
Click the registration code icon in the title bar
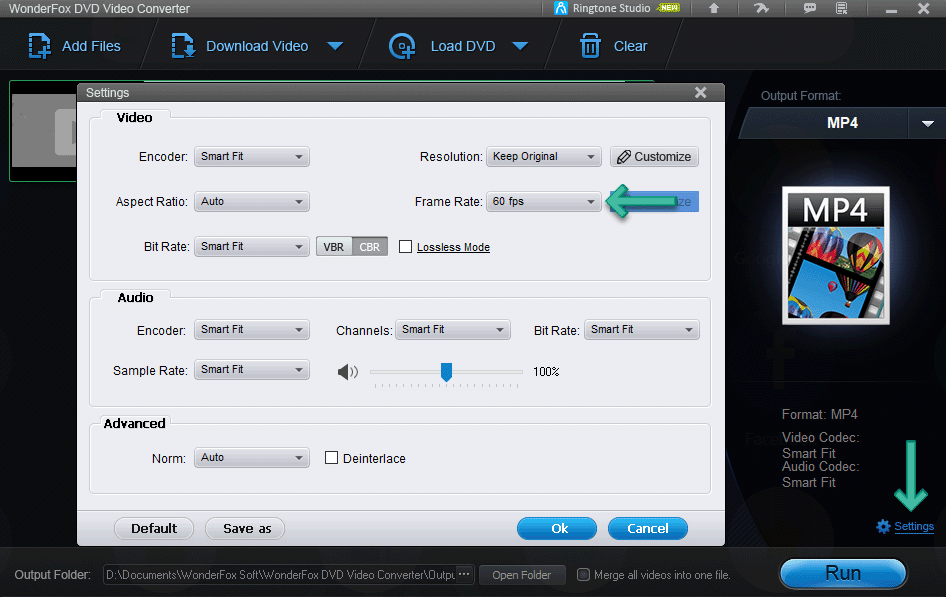(x=843, y=8)
